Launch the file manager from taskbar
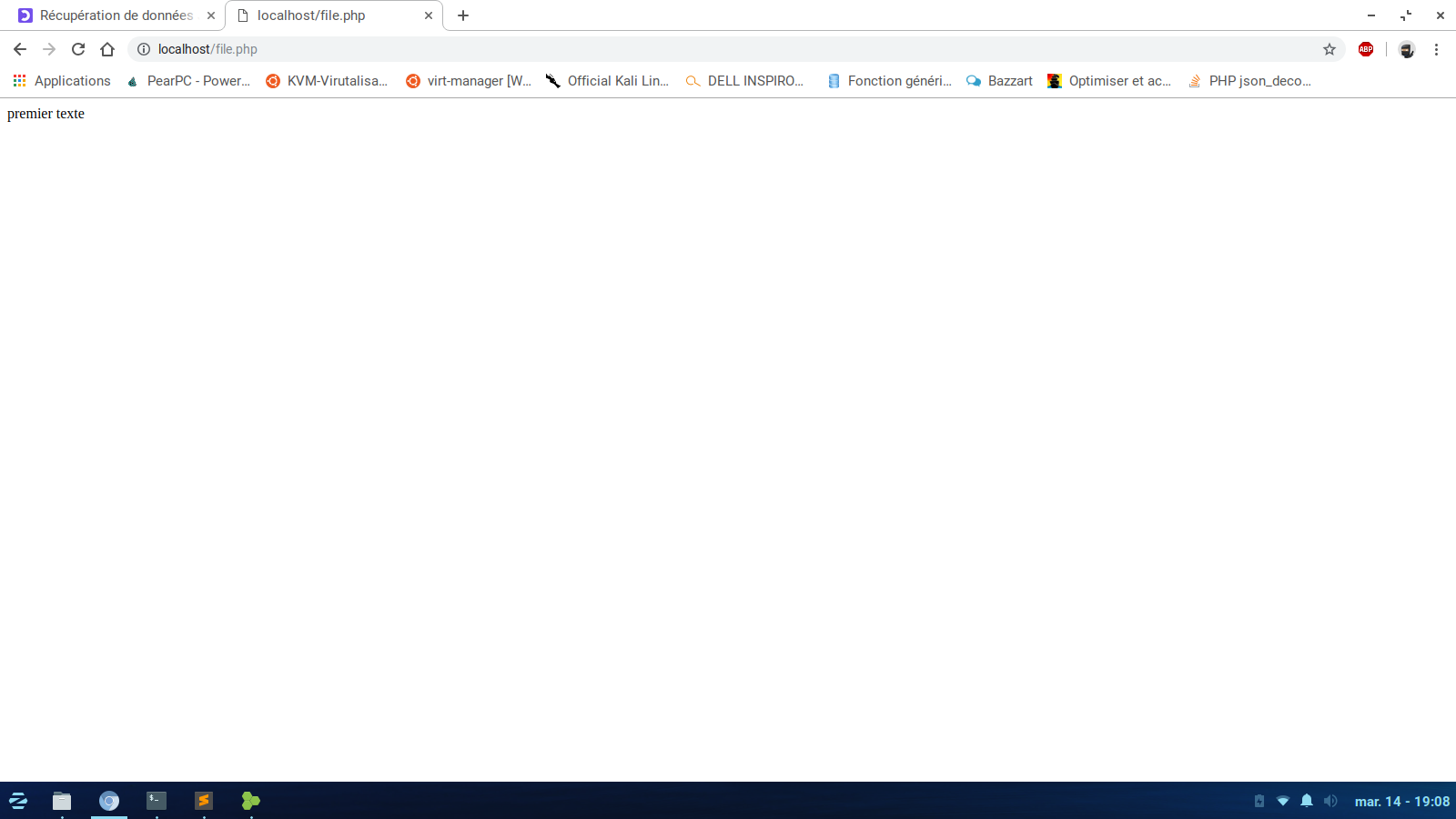Image resolution: width=1456 pixels, height=819 pixels. click(62, 801)
